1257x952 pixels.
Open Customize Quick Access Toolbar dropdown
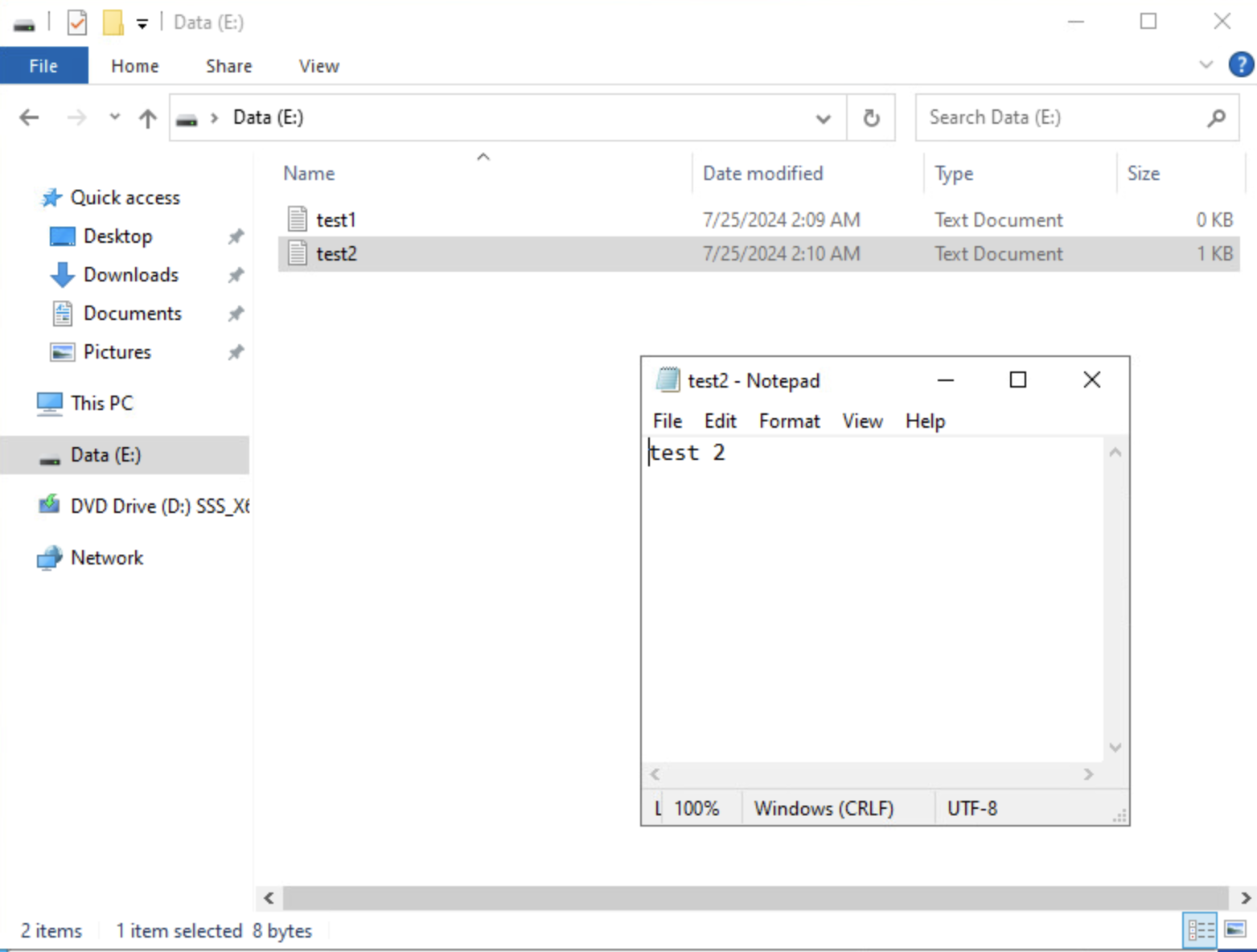point(142,24)
